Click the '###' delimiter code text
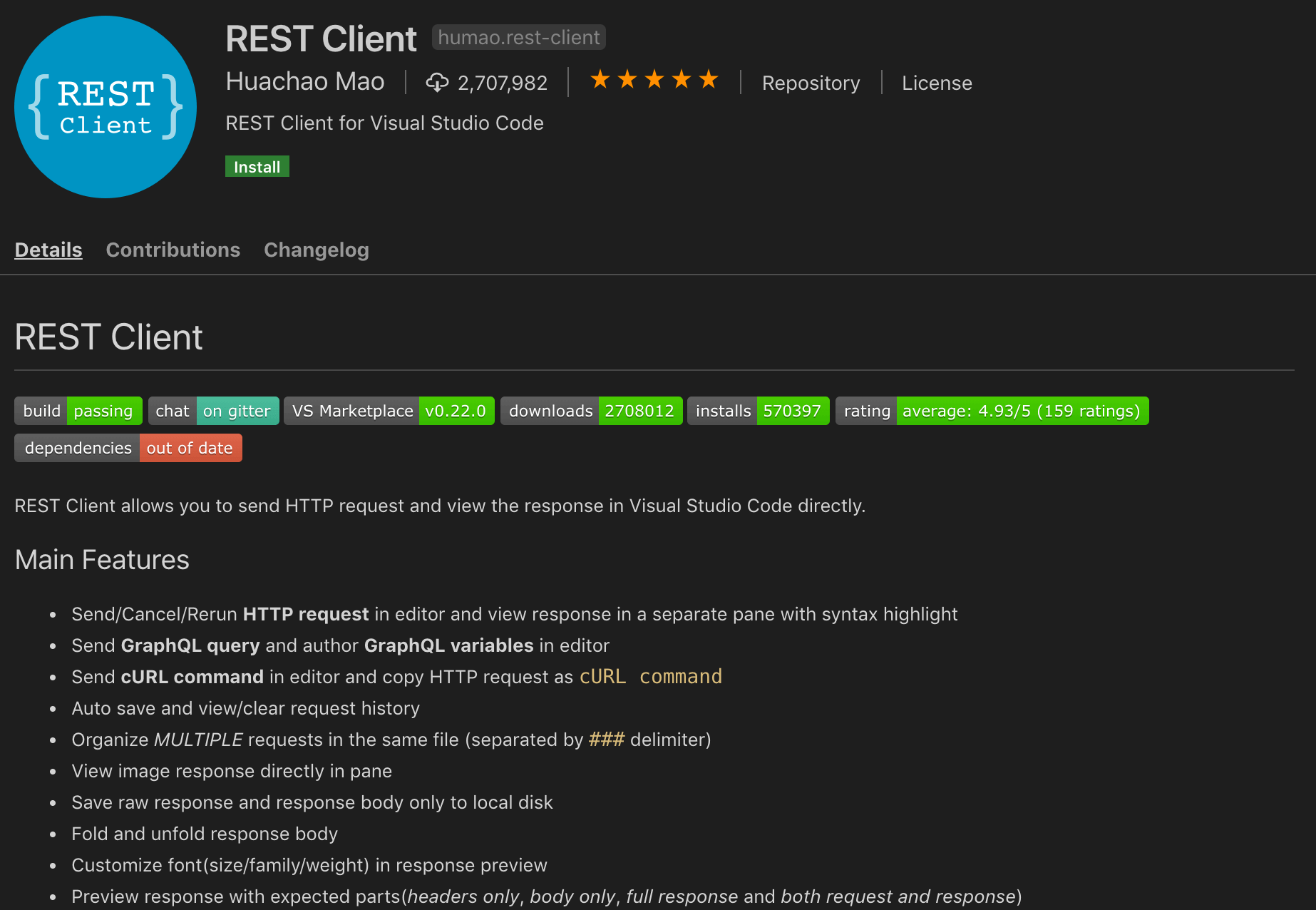 click(607, 740)
